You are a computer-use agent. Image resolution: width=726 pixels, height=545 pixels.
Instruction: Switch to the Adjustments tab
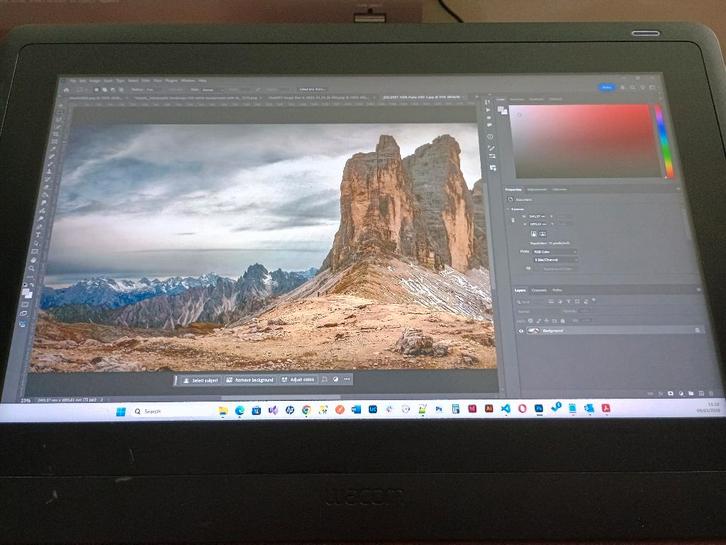pos(537,189)
